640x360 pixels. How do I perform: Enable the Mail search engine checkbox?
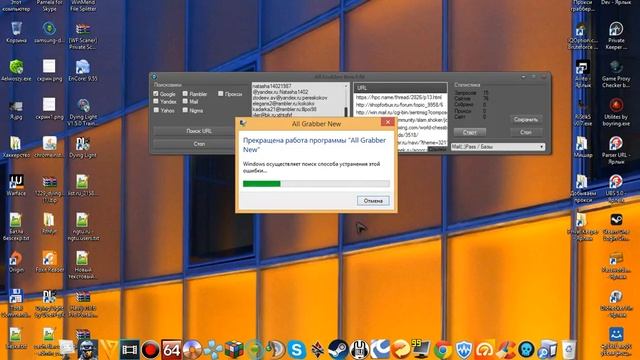tap(185, 101)
